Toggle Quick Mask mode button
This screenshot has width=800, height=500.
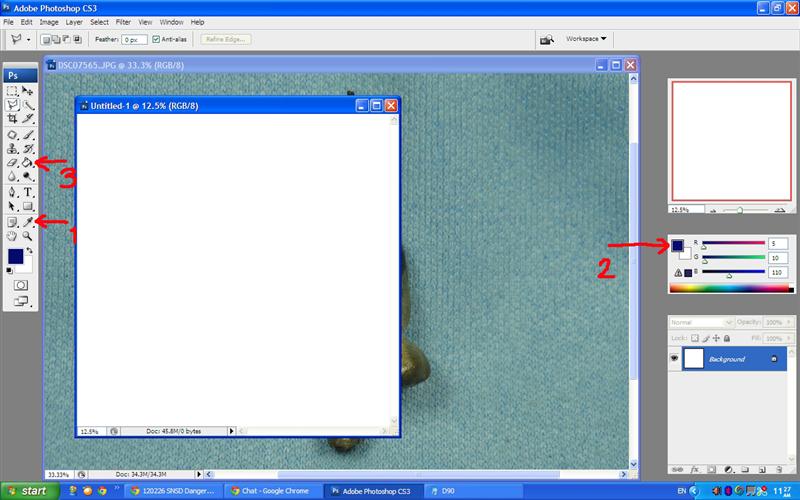[x=20, y=284]
